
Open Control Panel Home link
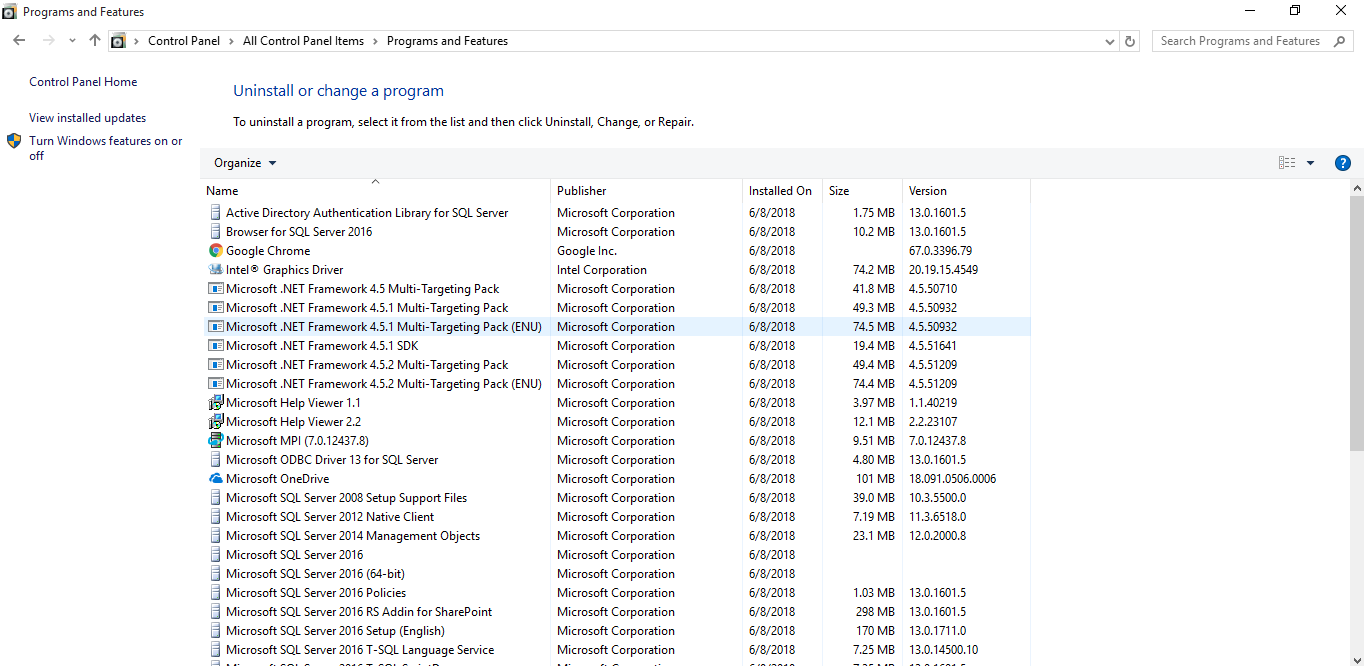tap(83, 82)
